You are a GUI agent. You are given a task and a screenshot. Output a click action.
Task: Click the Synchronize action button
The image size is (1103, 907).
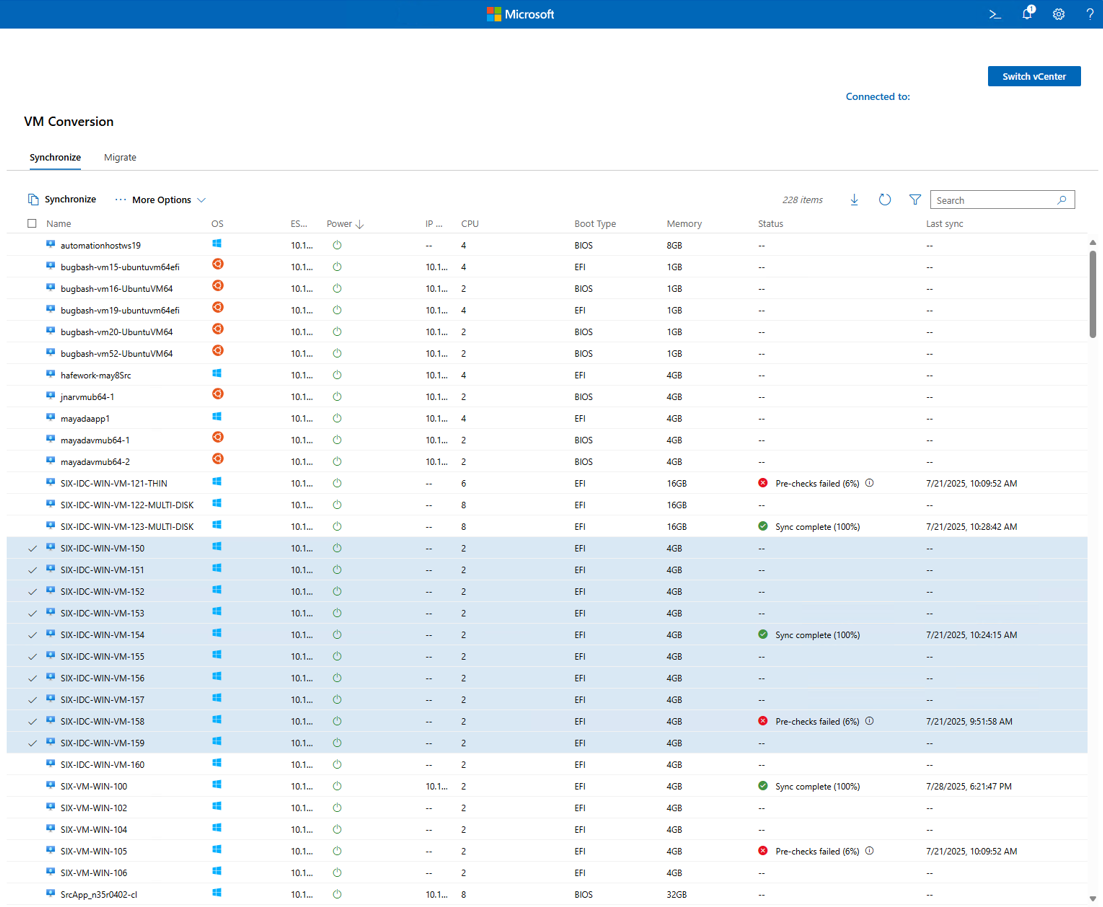[62, 200]
